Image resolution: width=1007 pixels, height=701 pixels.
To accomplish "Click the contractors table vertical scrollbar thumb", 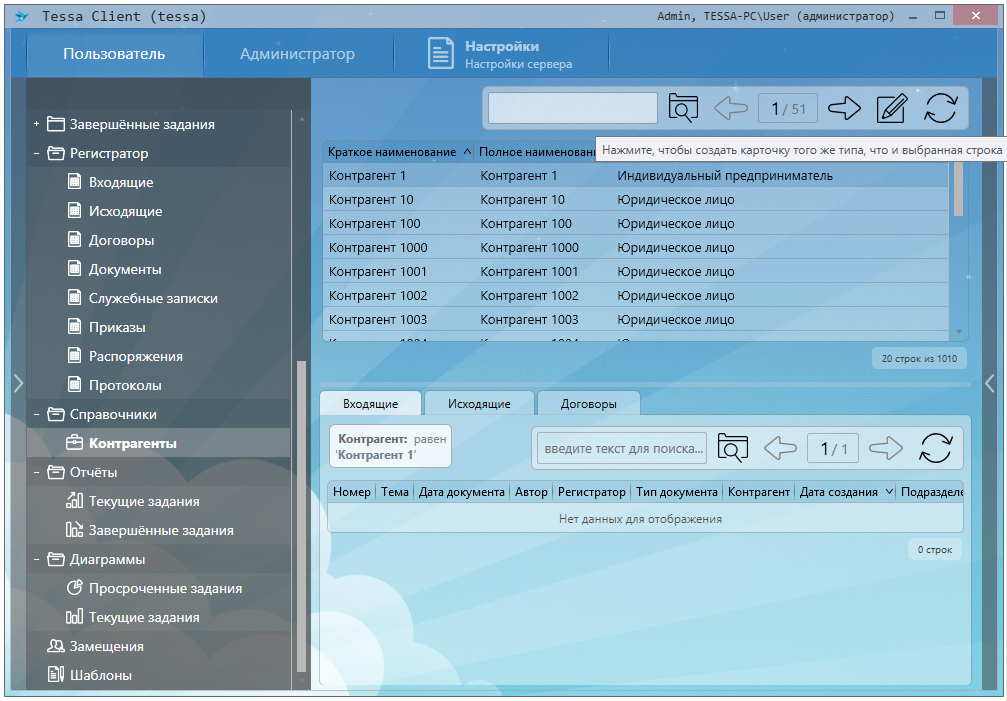I will point(958,189).
